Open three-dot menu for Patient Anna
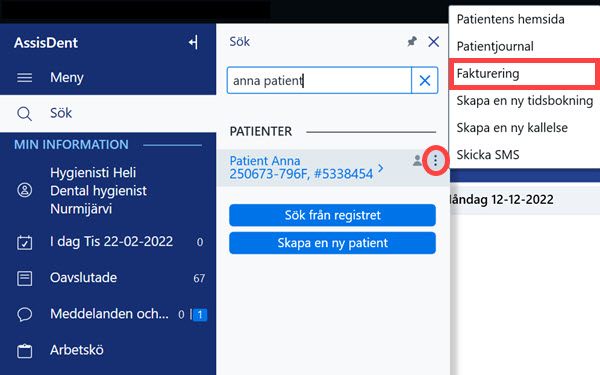 click(x=435, y=161)
